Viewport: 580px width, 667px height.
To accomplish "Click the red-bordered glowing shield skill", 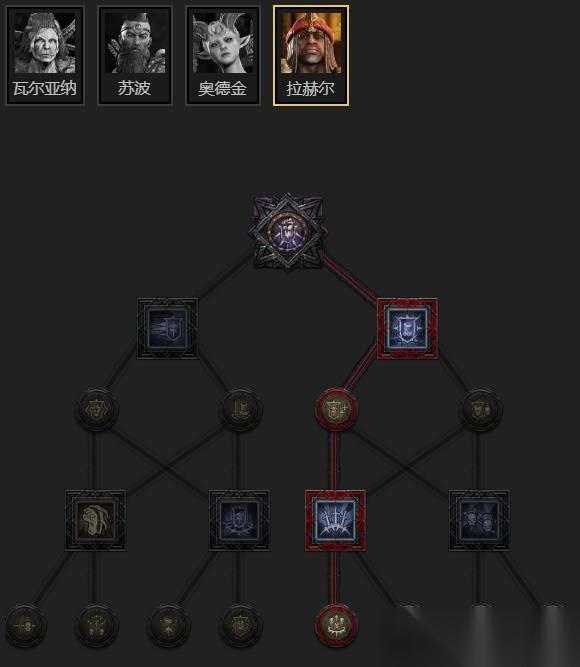I will click(x=407, y=329).
